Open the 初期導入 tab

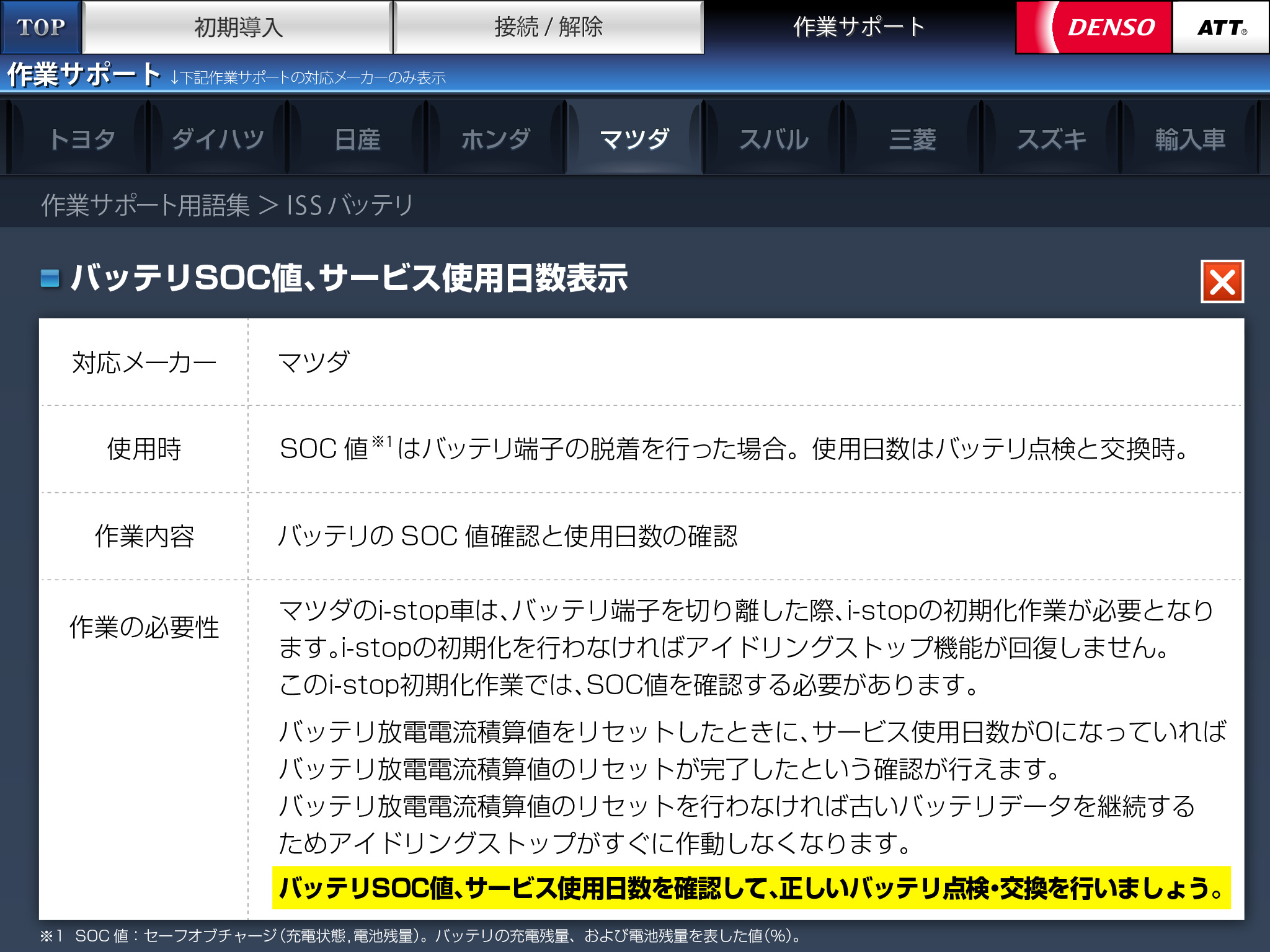click(x=238, y=27)
